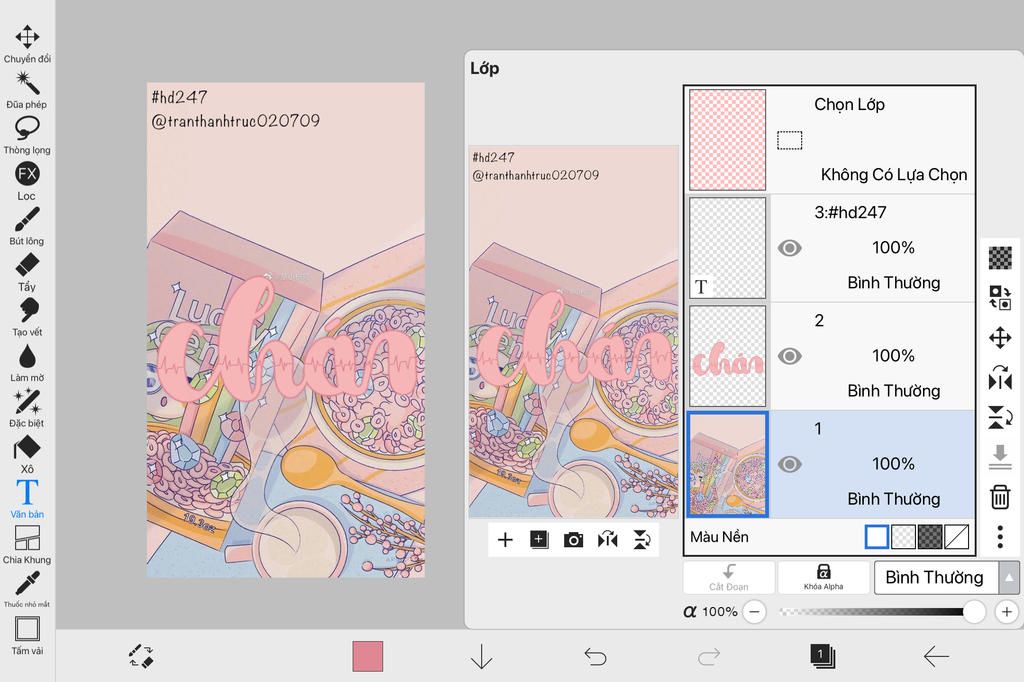The width and height of the screenshot is (1024, 682).
Task: Select the Thòng lọng lasso tool
Action: click(x=27, y=135)
